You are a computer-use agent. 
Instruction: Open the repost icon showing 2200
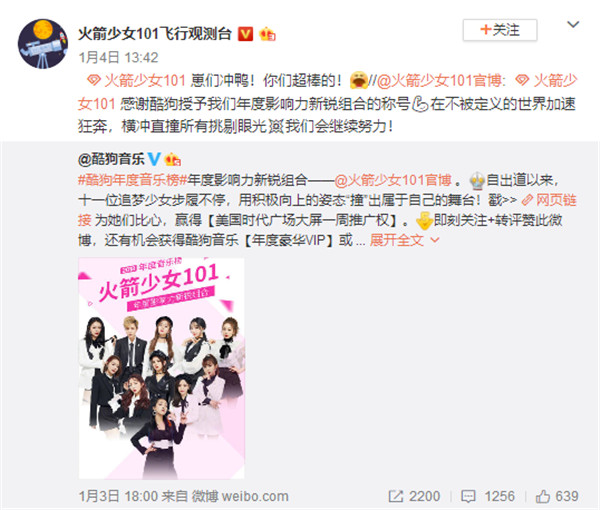click(x=396, y=496)
